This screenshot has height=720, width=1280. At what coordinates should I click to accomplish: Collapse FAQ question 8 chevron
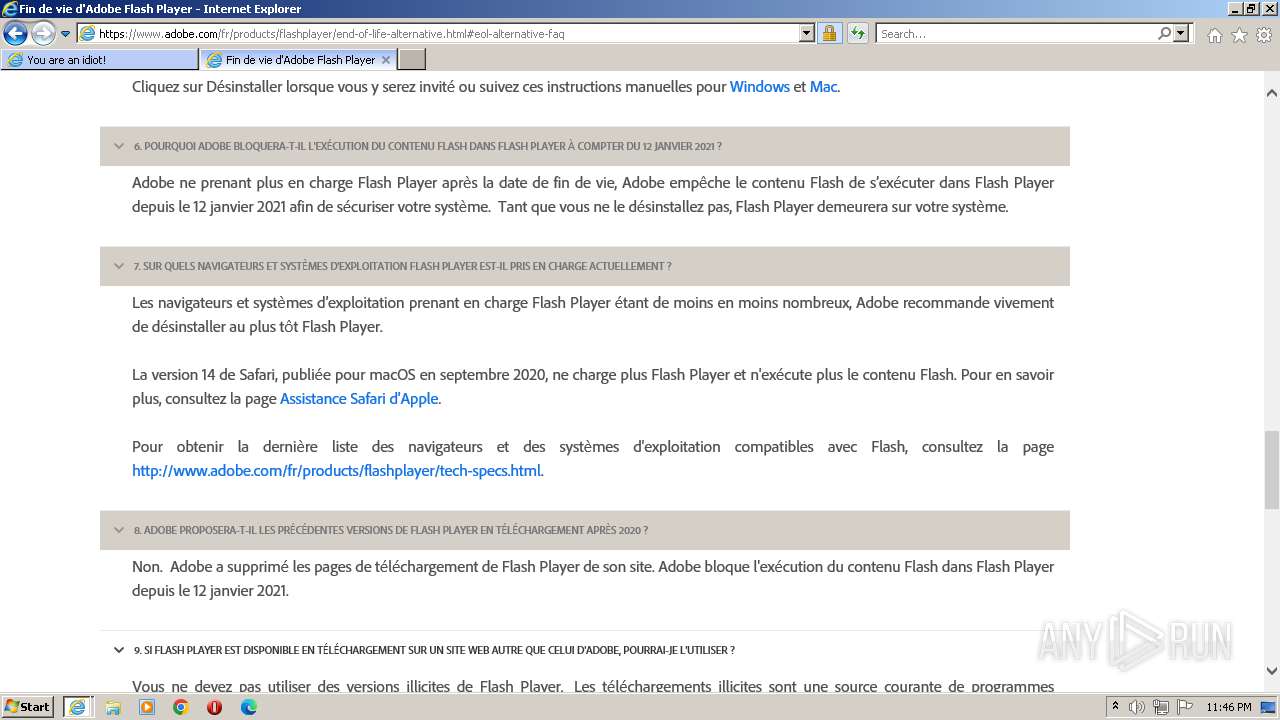[x=119, y=530]
